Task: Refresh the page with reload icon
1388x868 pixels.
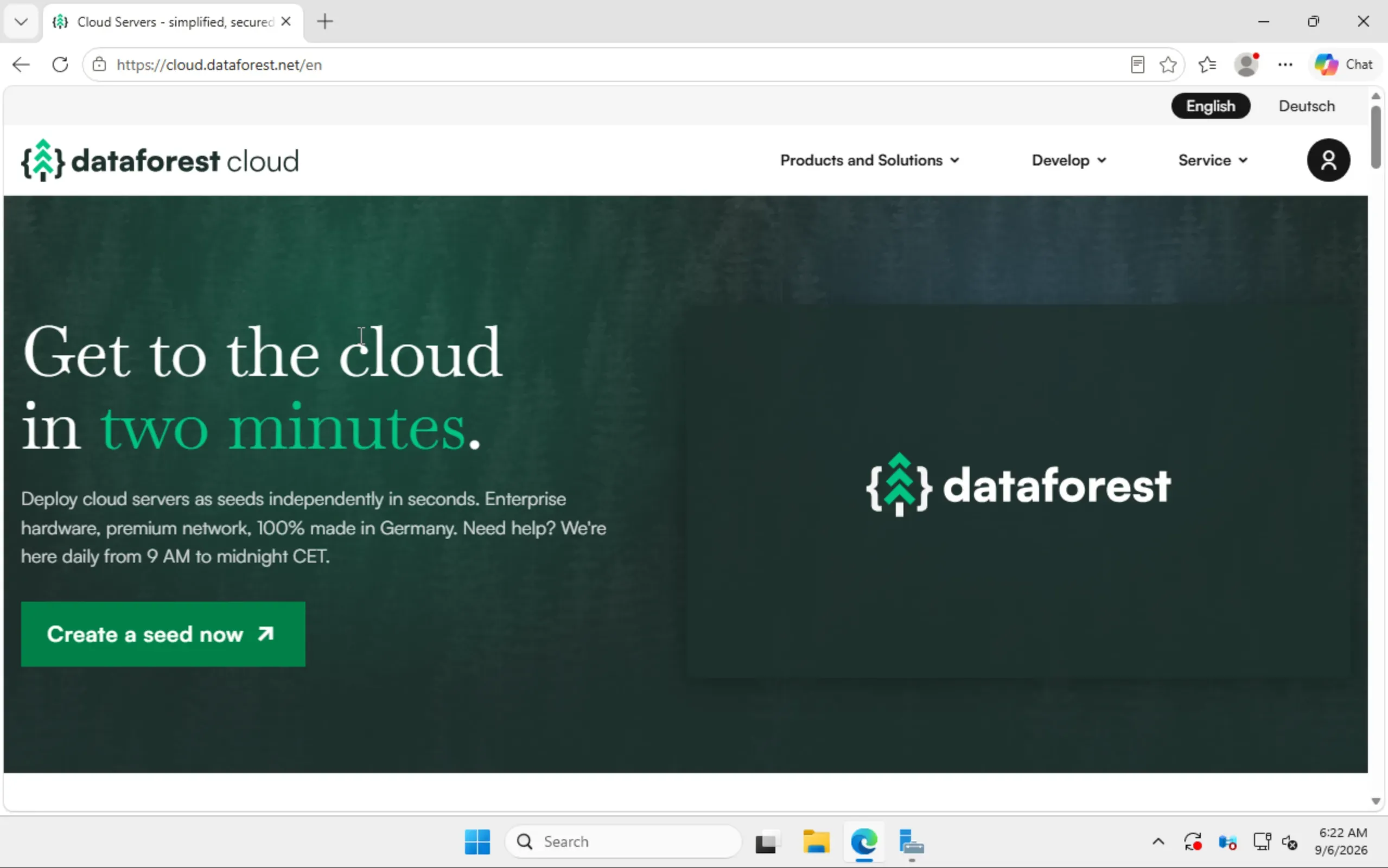Action: click(60, 65)
